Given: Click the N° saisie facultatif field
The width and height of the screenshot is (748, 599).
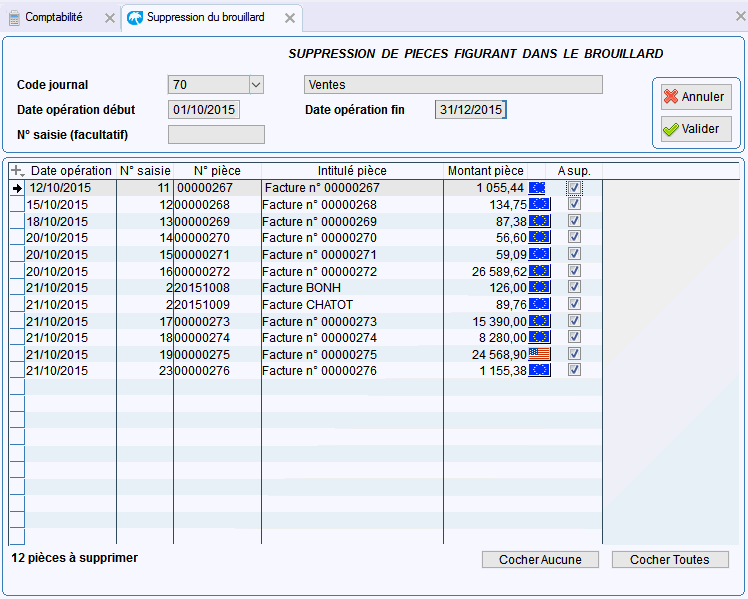Looking at the screenshot, I should click(x=216, y=134).
